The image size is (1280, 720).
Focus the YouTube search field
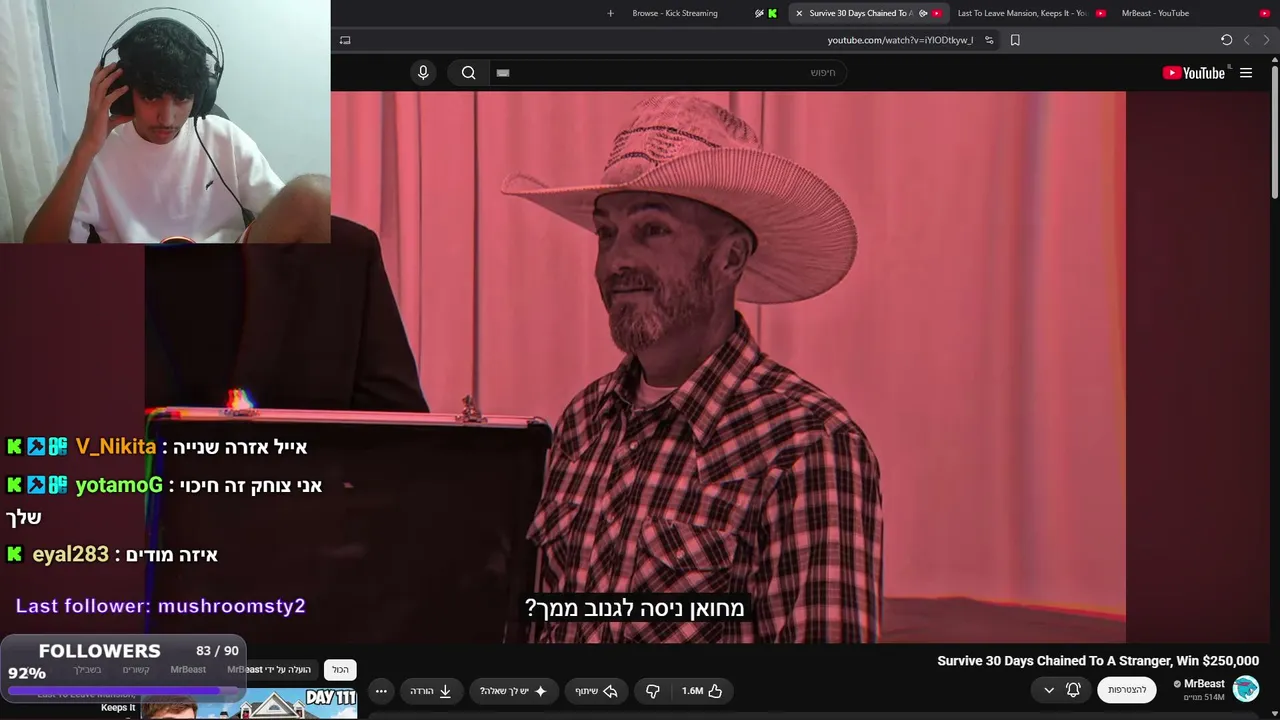tap(668, 73)
